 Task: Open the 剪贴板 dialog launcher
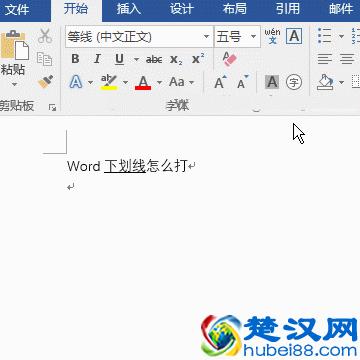(x=52, y=107)
